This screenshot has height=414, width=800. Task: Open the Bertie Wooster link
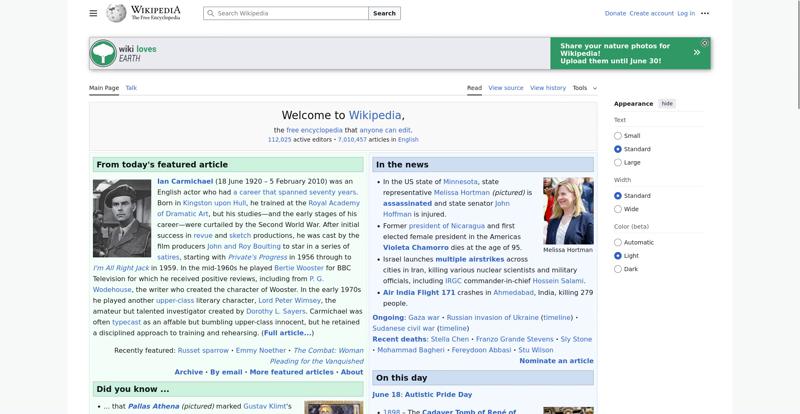(x=299, y=268)
